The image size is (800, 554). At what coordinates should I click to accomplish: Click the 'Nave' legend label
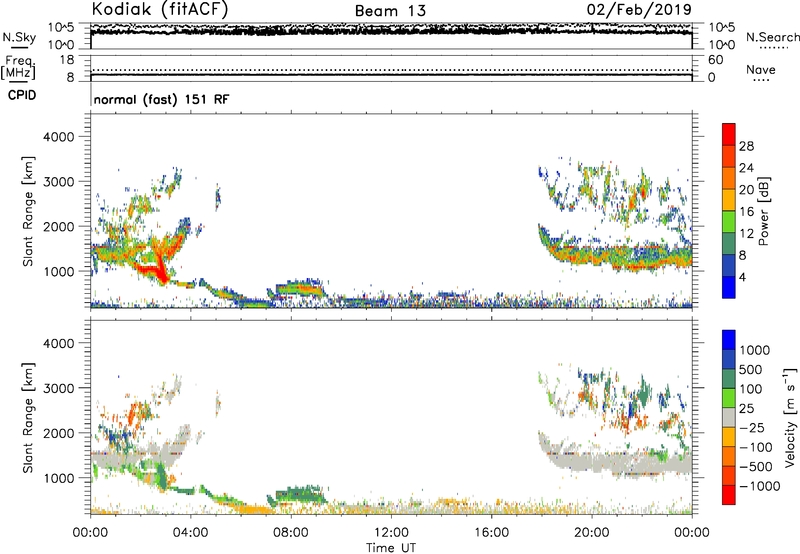[760, 69]
